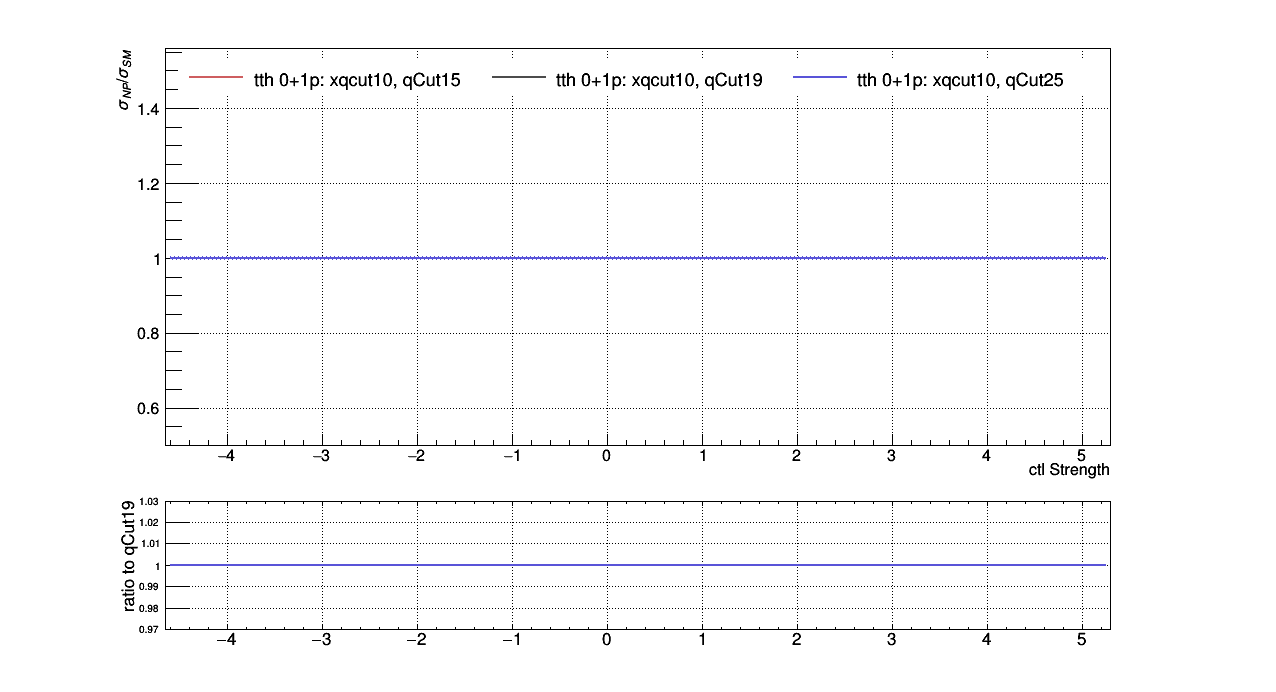
Task: Click y-axis tick label 1.4 in main plot
Action: pyautogui.click(x=148, y=109)
